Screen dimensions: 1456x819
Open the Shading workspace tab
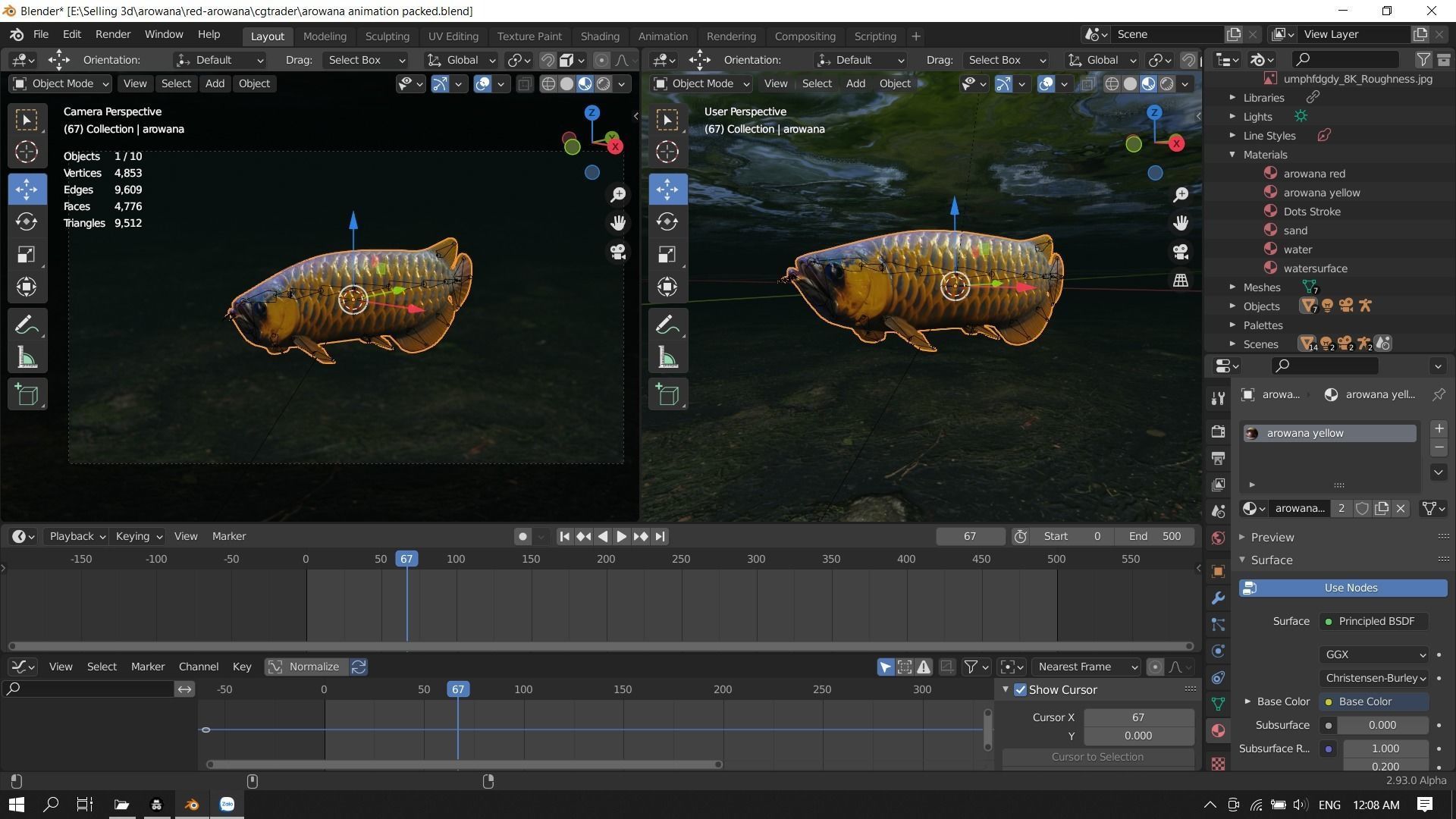tap(599, 36)
